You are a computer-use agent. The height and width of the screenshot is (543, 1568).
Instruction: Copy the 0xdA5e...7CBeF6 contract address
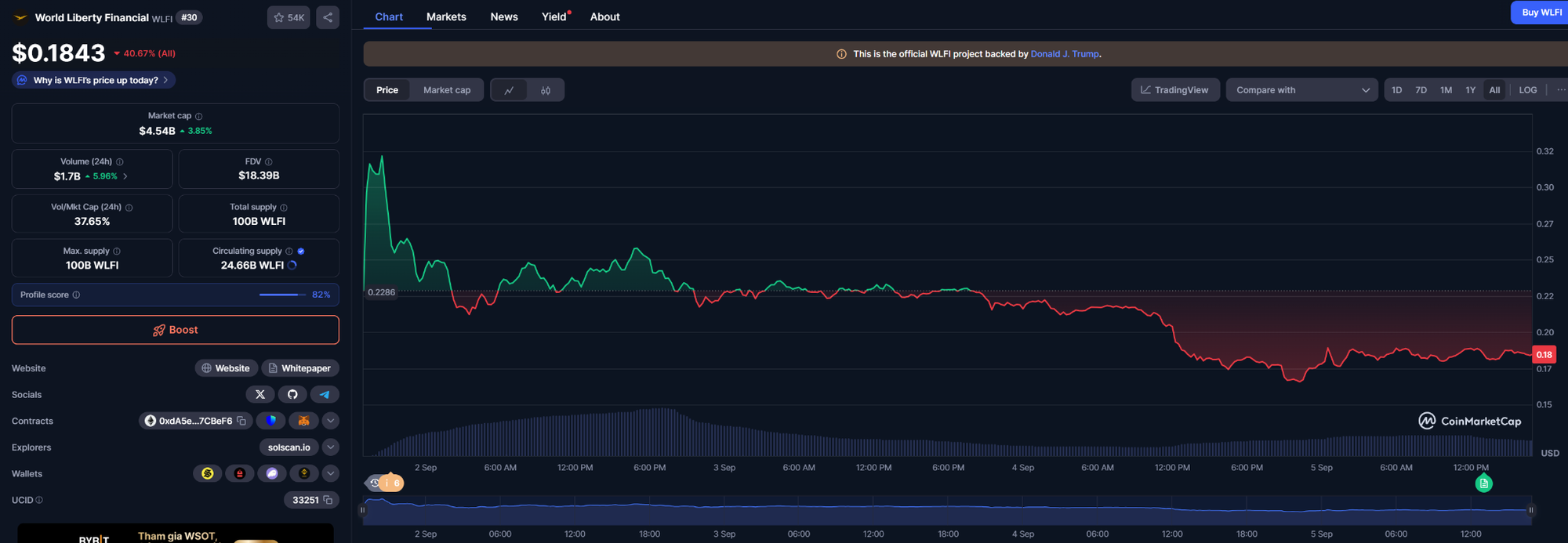(241, 422)
